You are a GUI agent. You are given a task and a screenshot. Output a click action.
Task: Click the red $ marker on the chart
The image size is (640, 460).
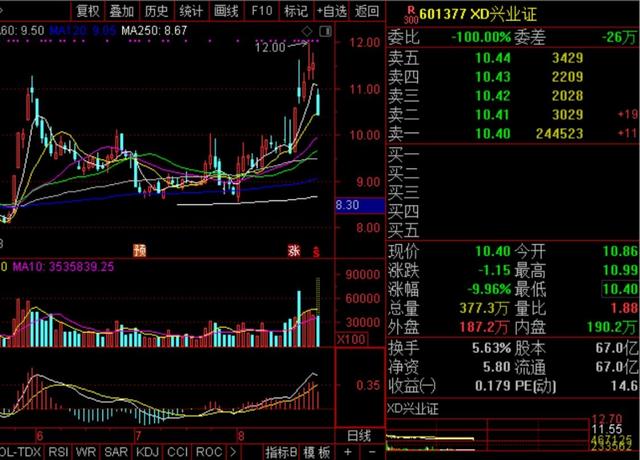(316, 251)
